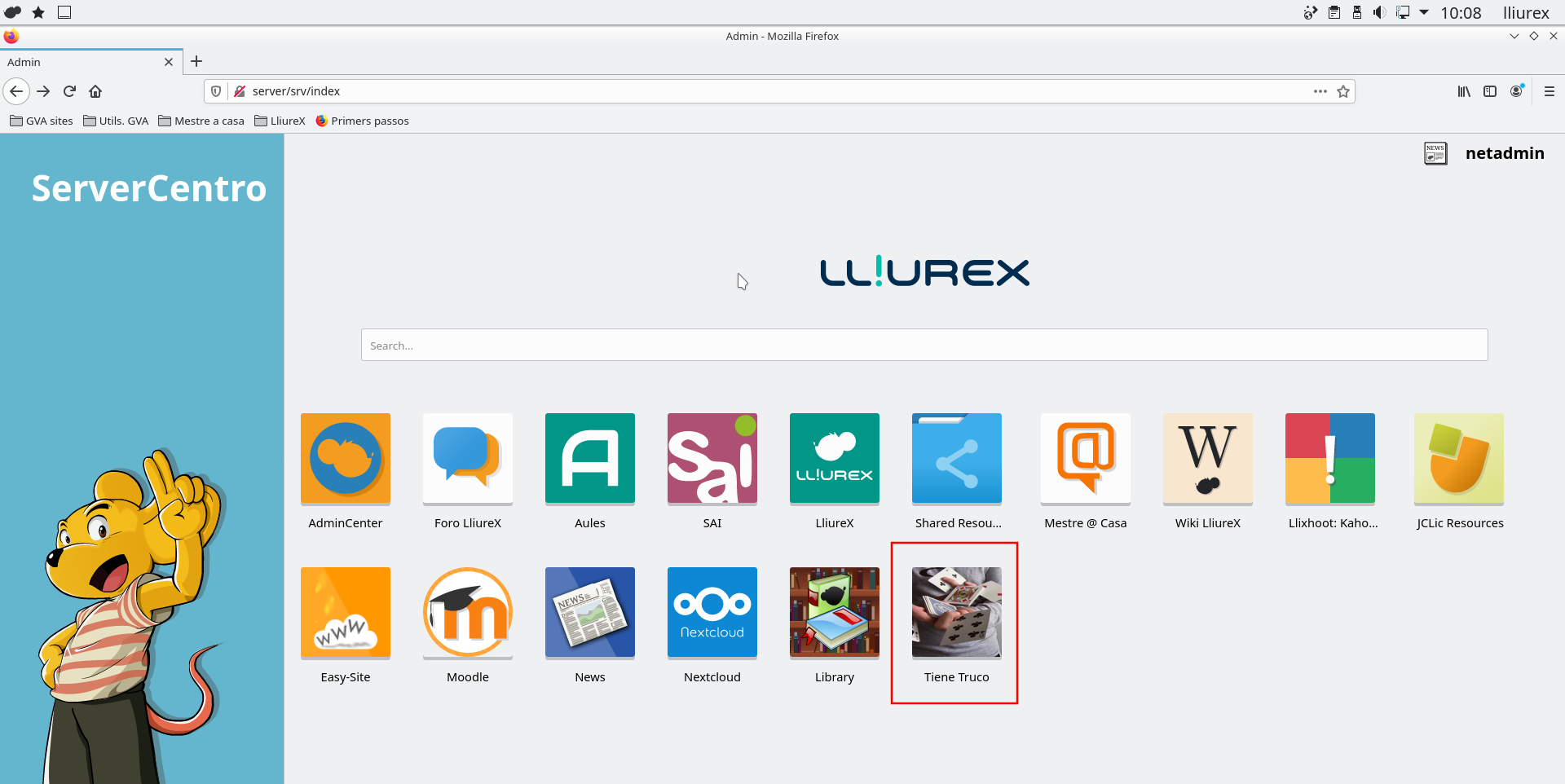The width and height of the screenshot is (1565, 784).
Task: Open the SAI application icon
Action: 712,458
